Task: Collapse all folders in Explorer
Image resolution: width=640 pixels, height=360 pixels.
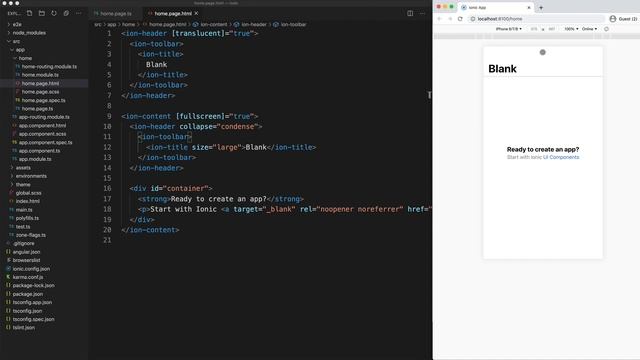Action: coord(66,13)
